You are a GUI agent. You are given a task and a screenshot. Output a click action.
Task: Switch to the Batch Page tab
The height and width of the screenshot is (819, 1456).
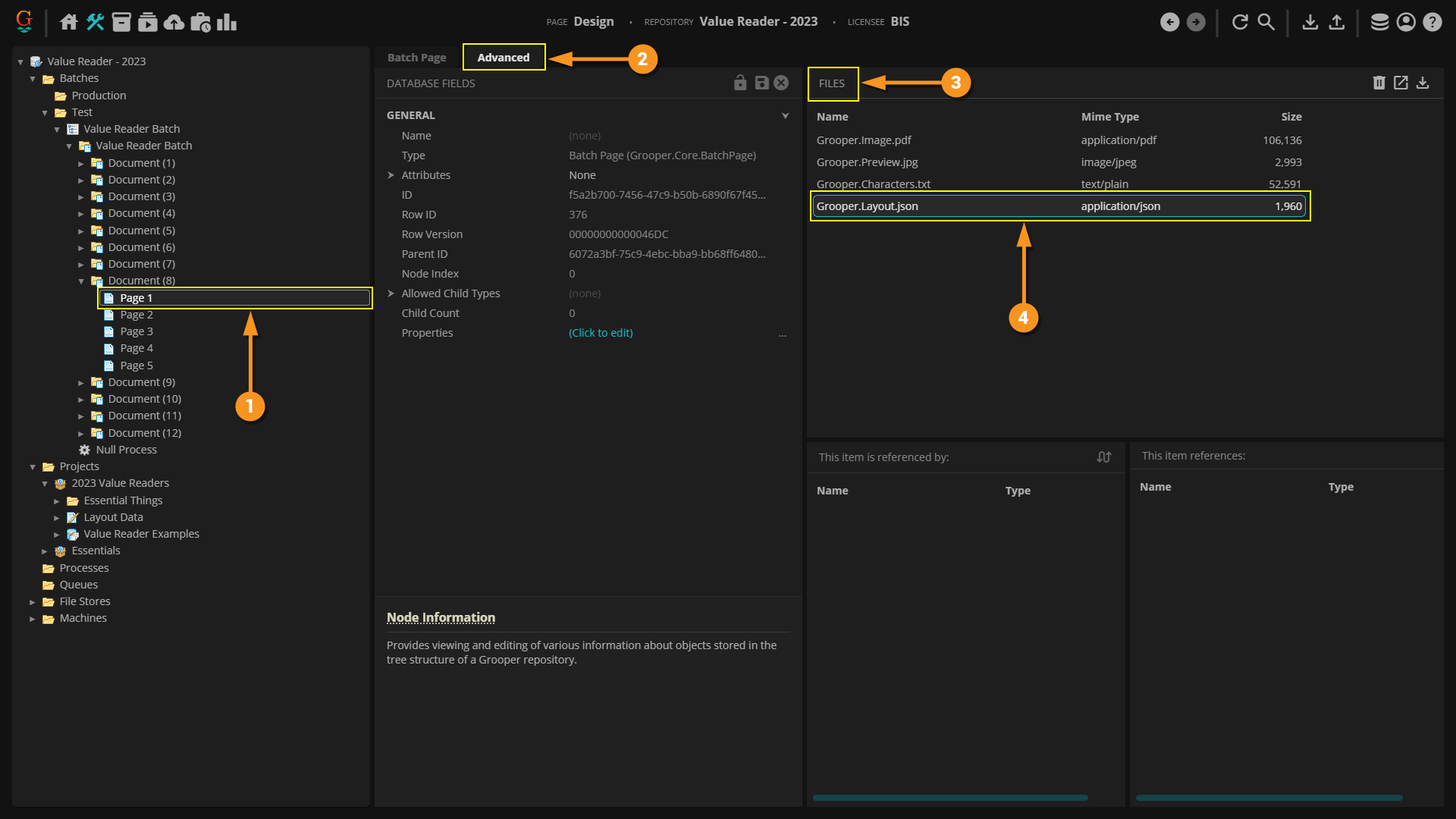pos(416,58)
